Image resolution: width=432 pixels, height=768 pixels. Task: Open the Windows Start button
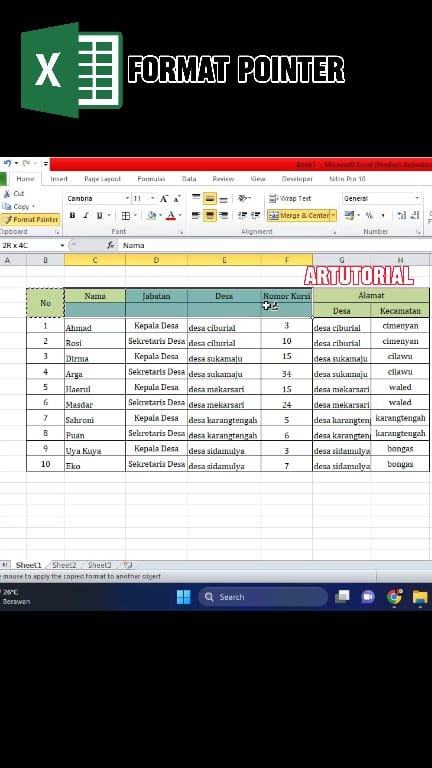[x=184, y=597]
